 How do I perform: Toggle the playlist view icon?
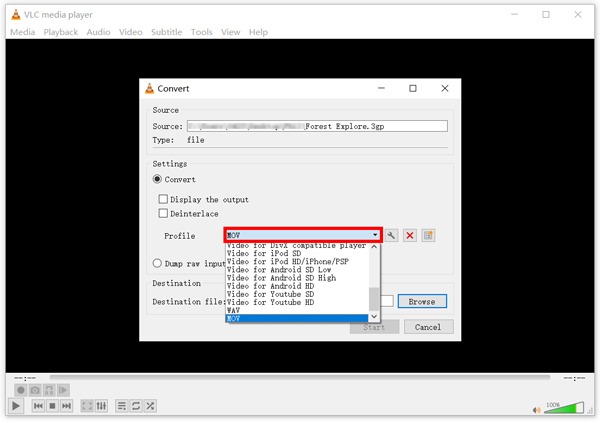tap(122, 406)
